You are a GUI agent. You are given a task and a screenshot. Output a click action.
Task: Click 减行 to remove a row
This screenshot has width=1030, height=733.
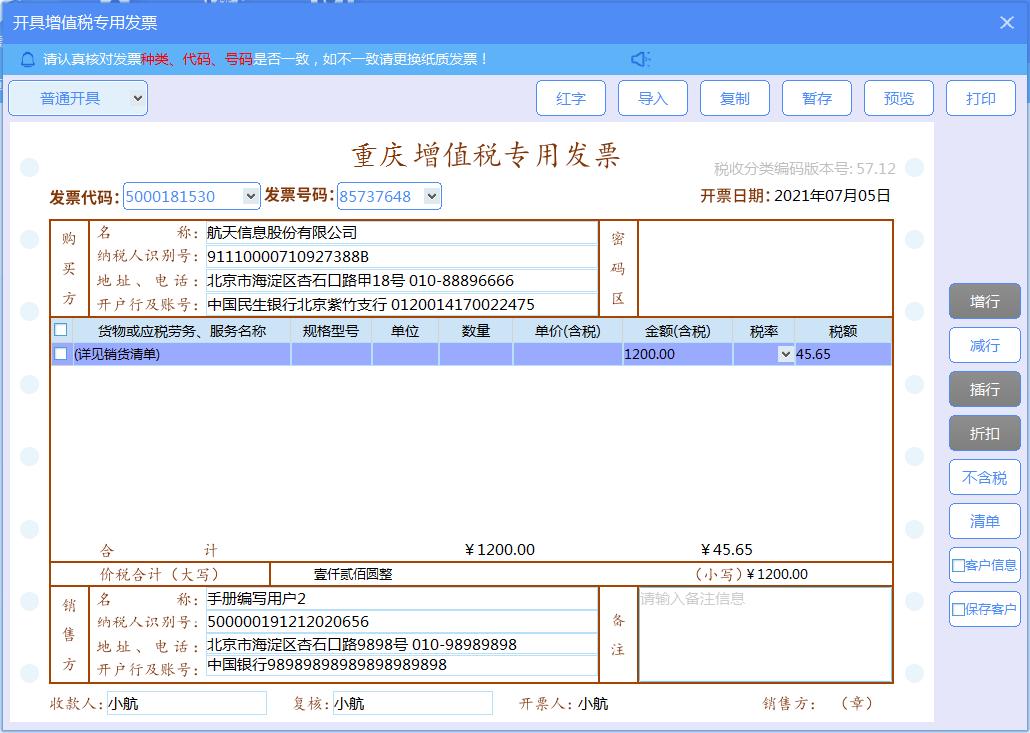tap(984, 345)
